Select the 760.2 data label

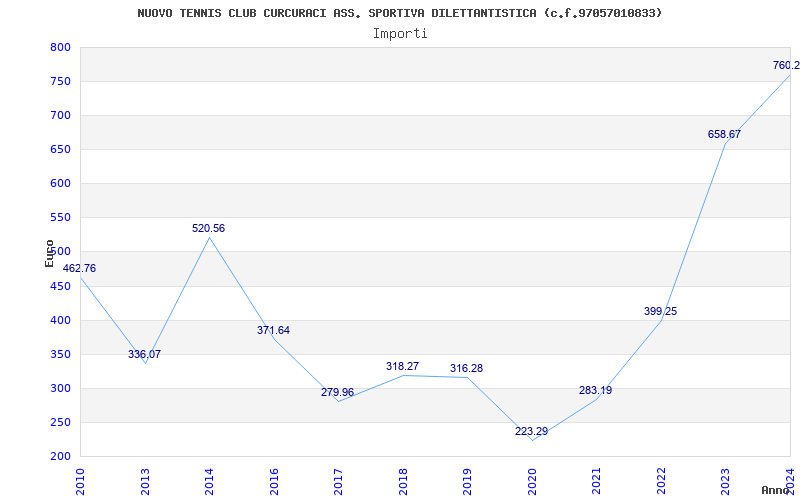click(786, 65)
